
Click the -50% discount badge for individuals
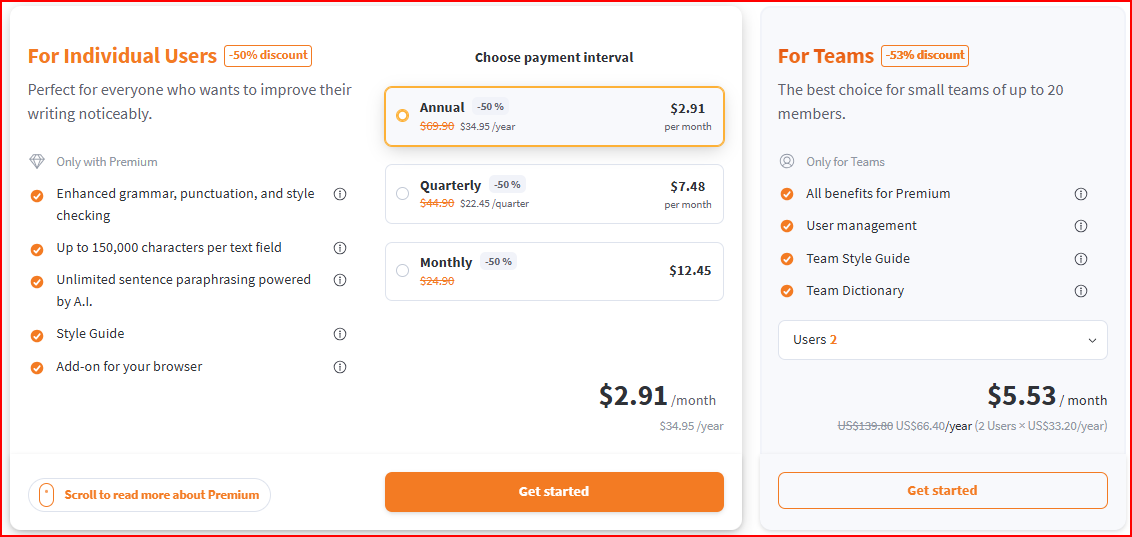point(268,56)
